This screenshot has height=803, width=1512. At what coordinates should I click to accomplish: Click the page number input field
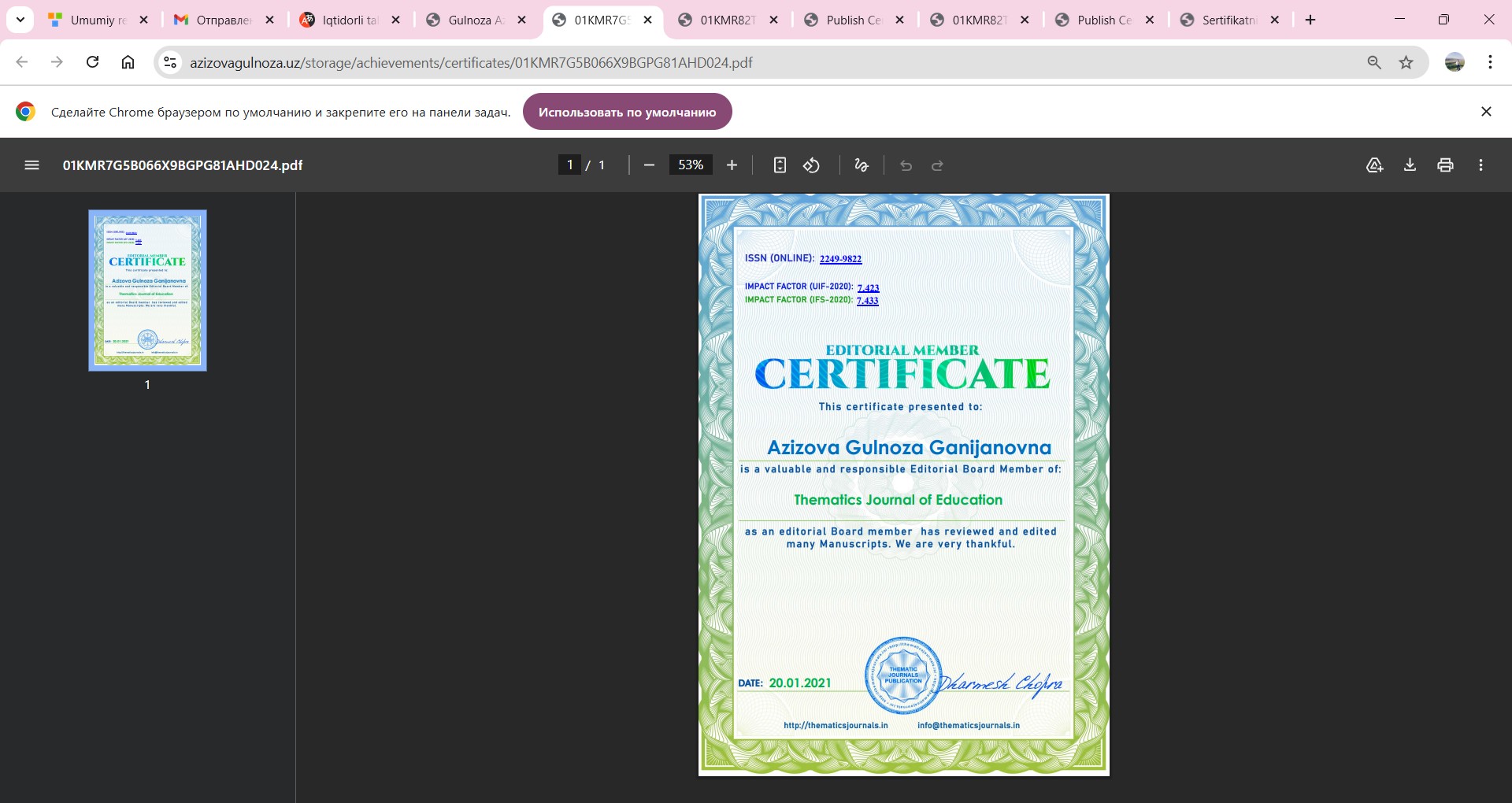point(569,165)
